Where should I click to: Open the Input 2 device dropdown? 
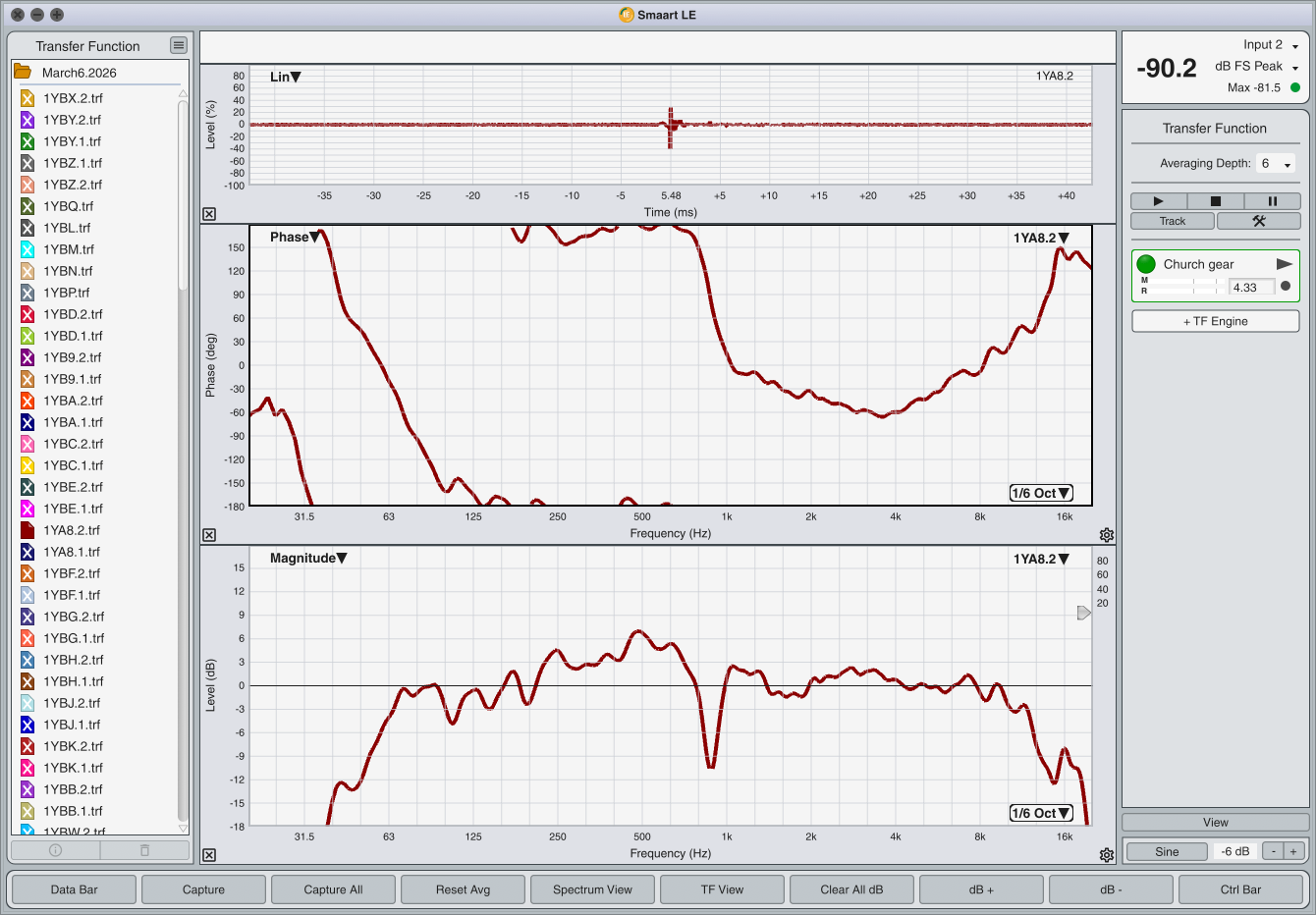1271,45
